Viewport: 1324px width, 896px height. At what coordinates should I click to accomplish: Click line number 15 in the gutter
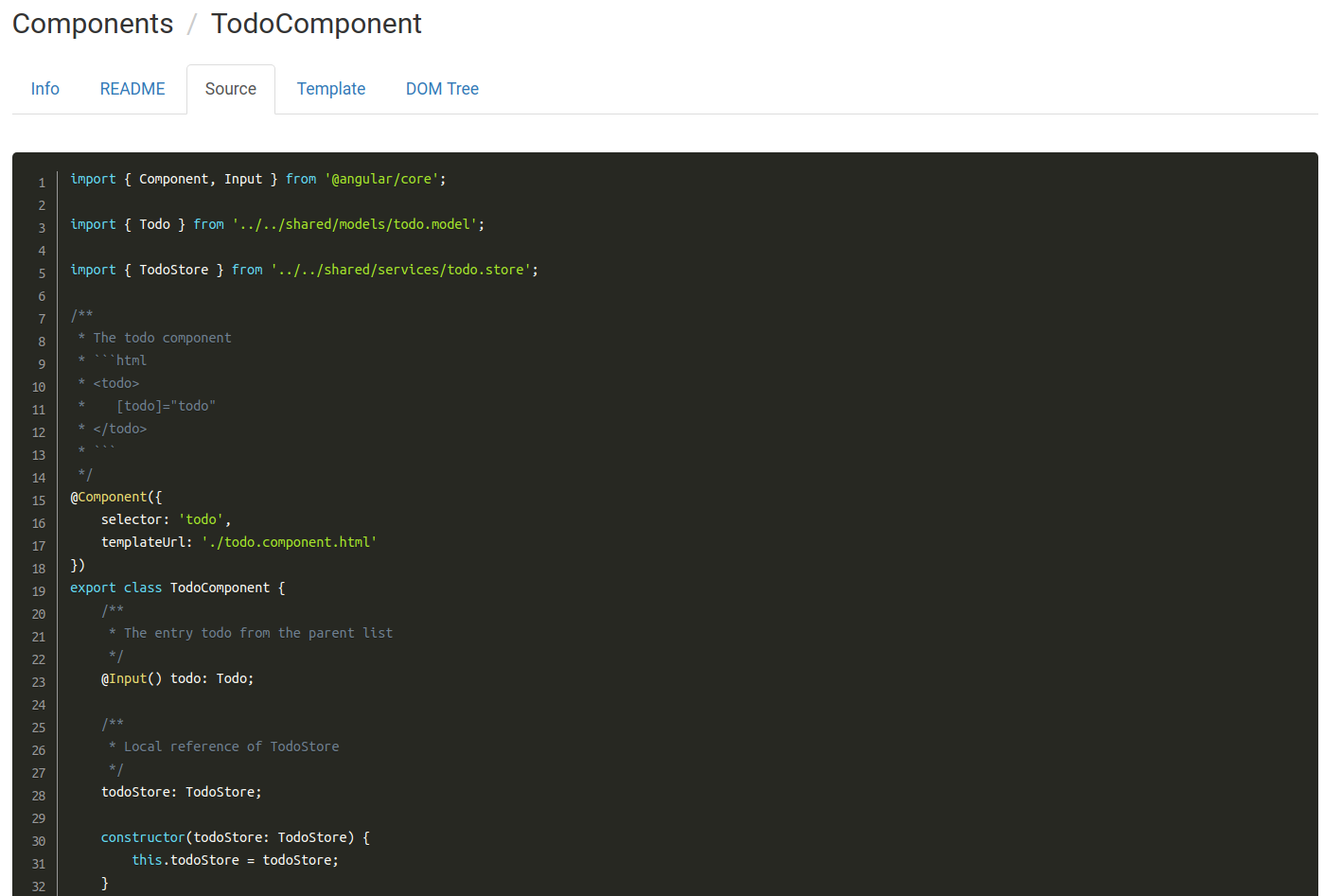(x=39, y=501)
